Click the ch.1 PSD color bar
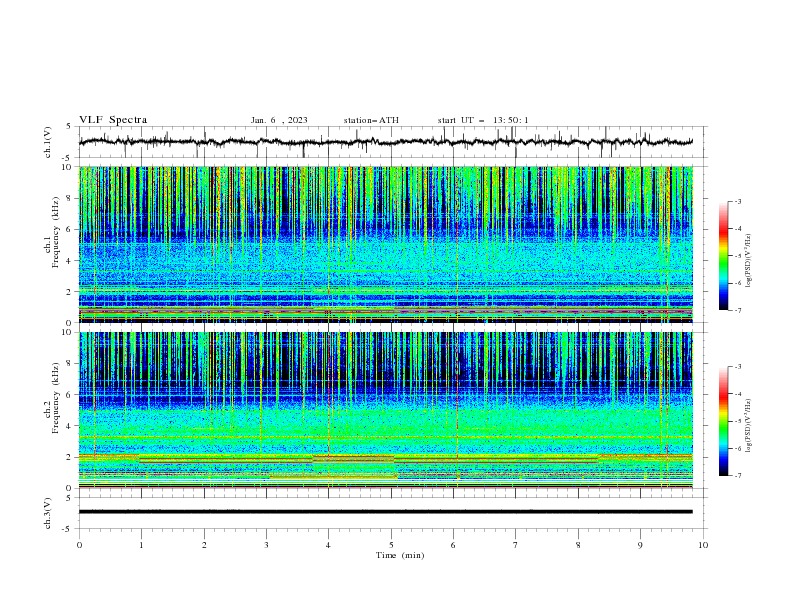 pyautogui.click(x=724, y=256)
